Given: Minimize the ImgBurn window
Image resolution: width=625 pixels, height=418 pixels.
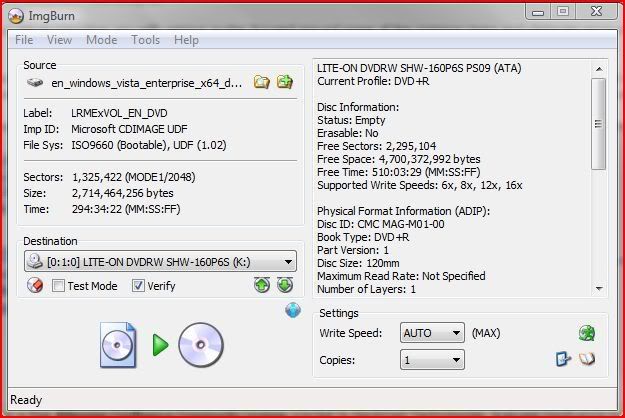Looking at the screenshot, I should click(538, 12).
